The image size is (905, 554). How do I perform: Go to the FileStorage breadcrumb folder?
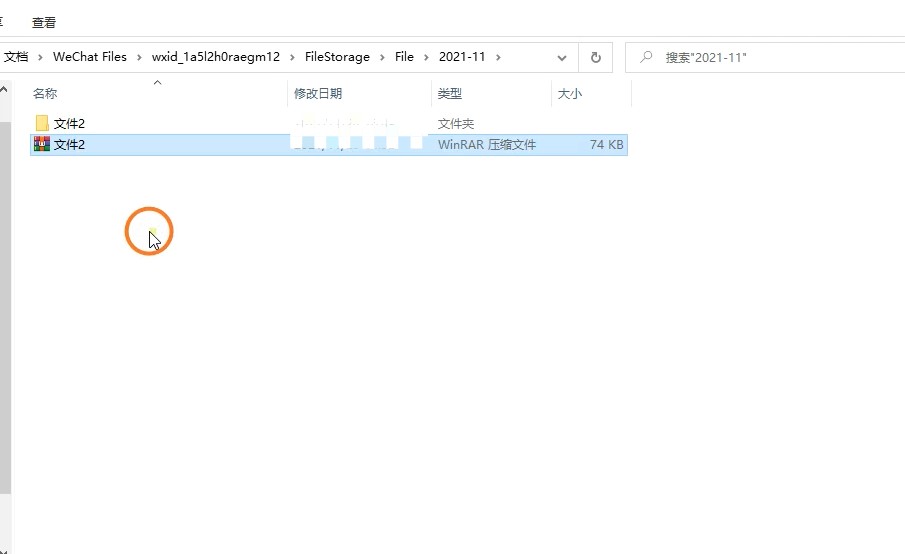point(337,57)
